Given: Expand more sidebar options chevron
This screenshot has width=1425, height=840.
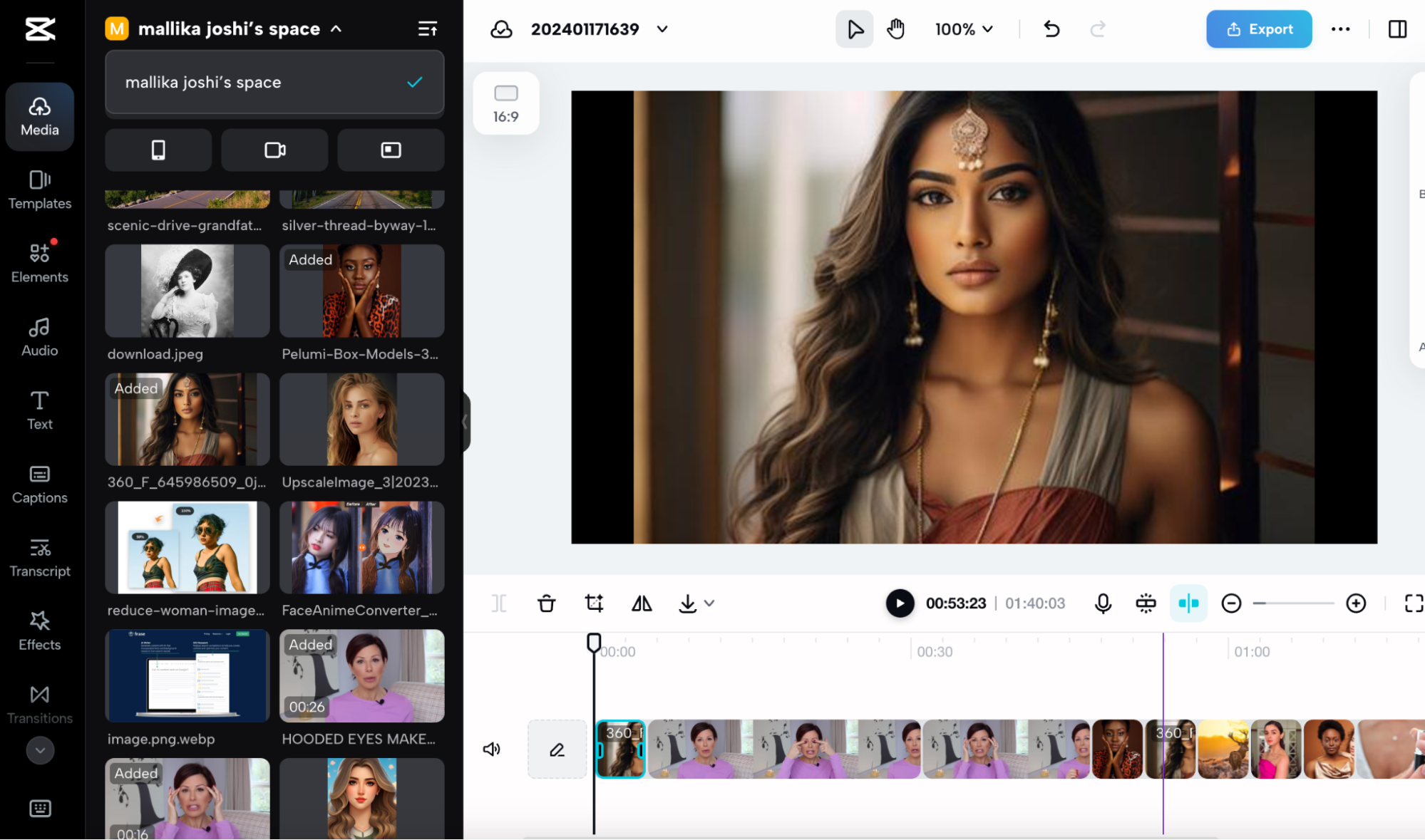Looking at the screenshot, I should point(40,750).
